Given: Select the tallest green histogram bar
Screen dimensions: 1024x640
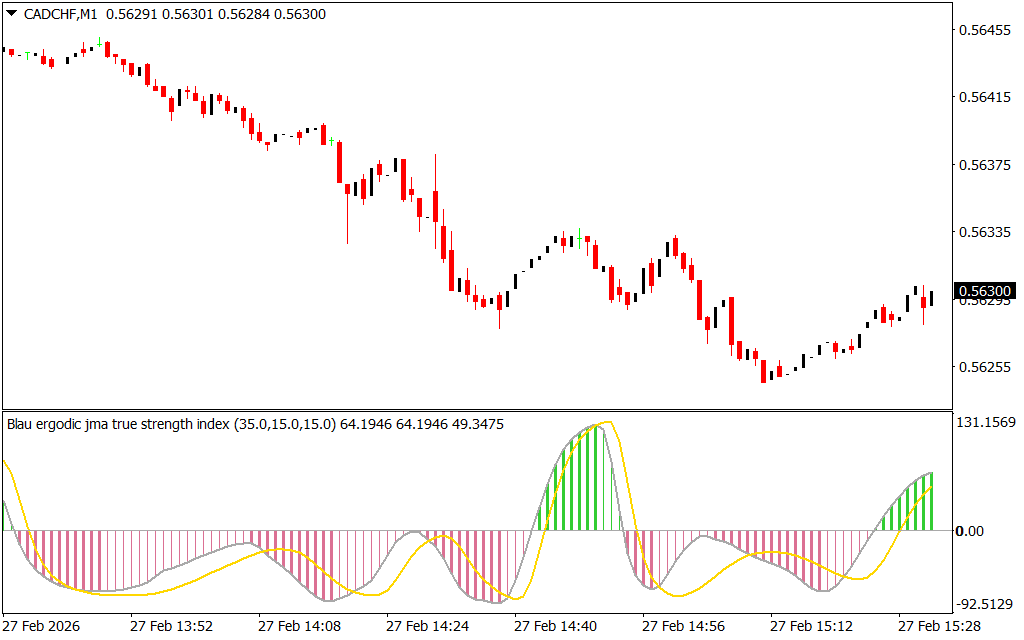Looking at the screenshot, I should pos(597,478).
